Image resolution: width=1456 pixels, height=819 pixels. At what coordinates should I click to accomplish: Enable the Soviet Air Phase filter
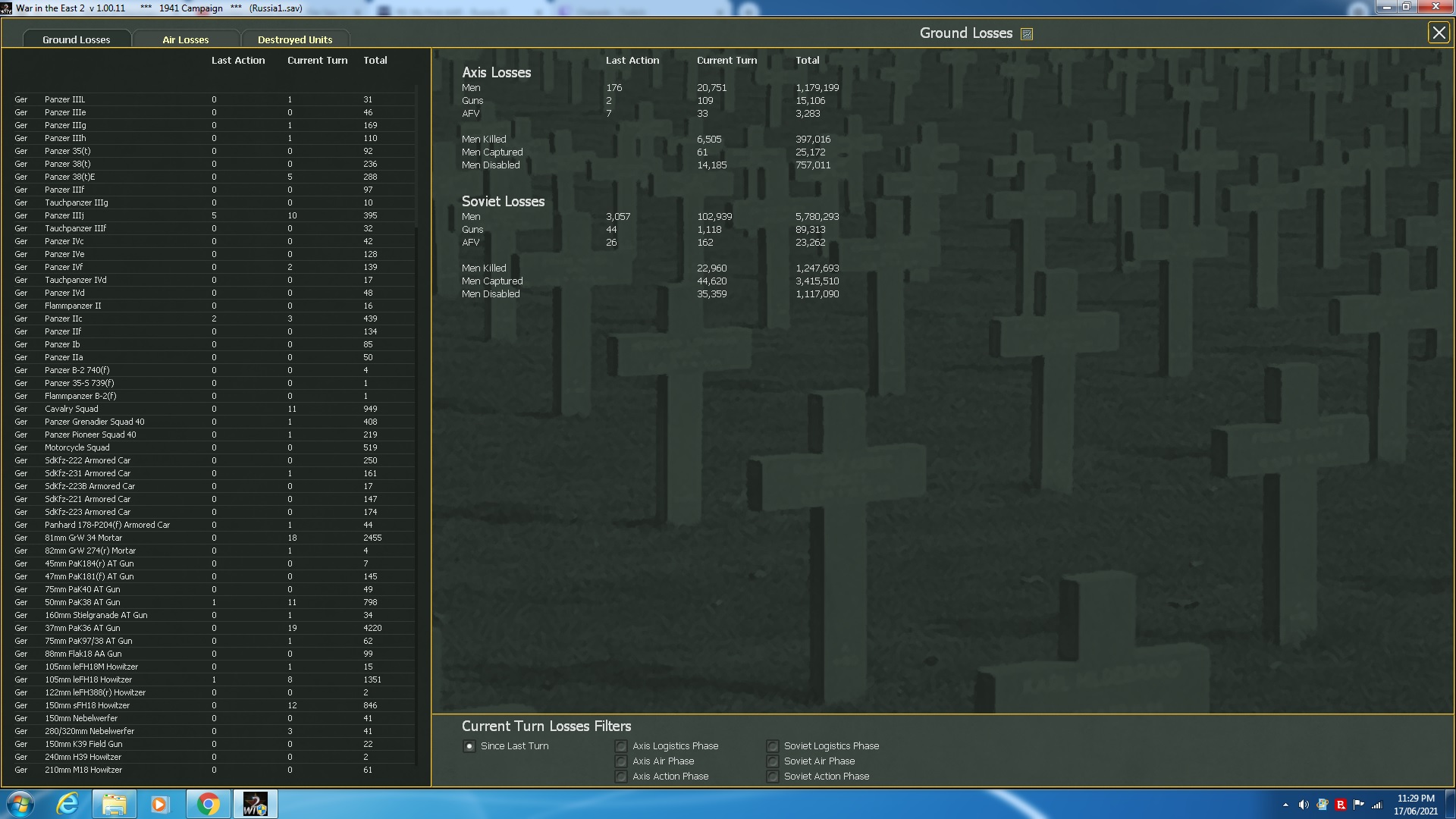773,761
